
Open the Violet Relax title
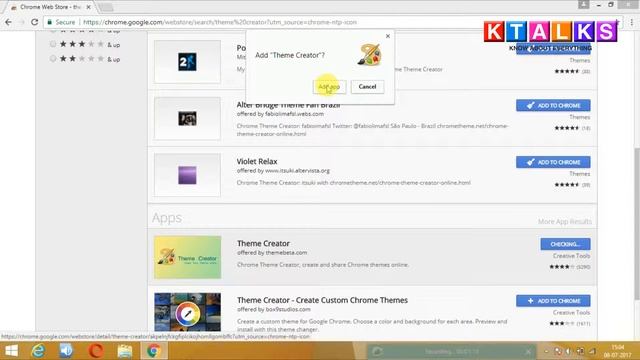[257, 162]
